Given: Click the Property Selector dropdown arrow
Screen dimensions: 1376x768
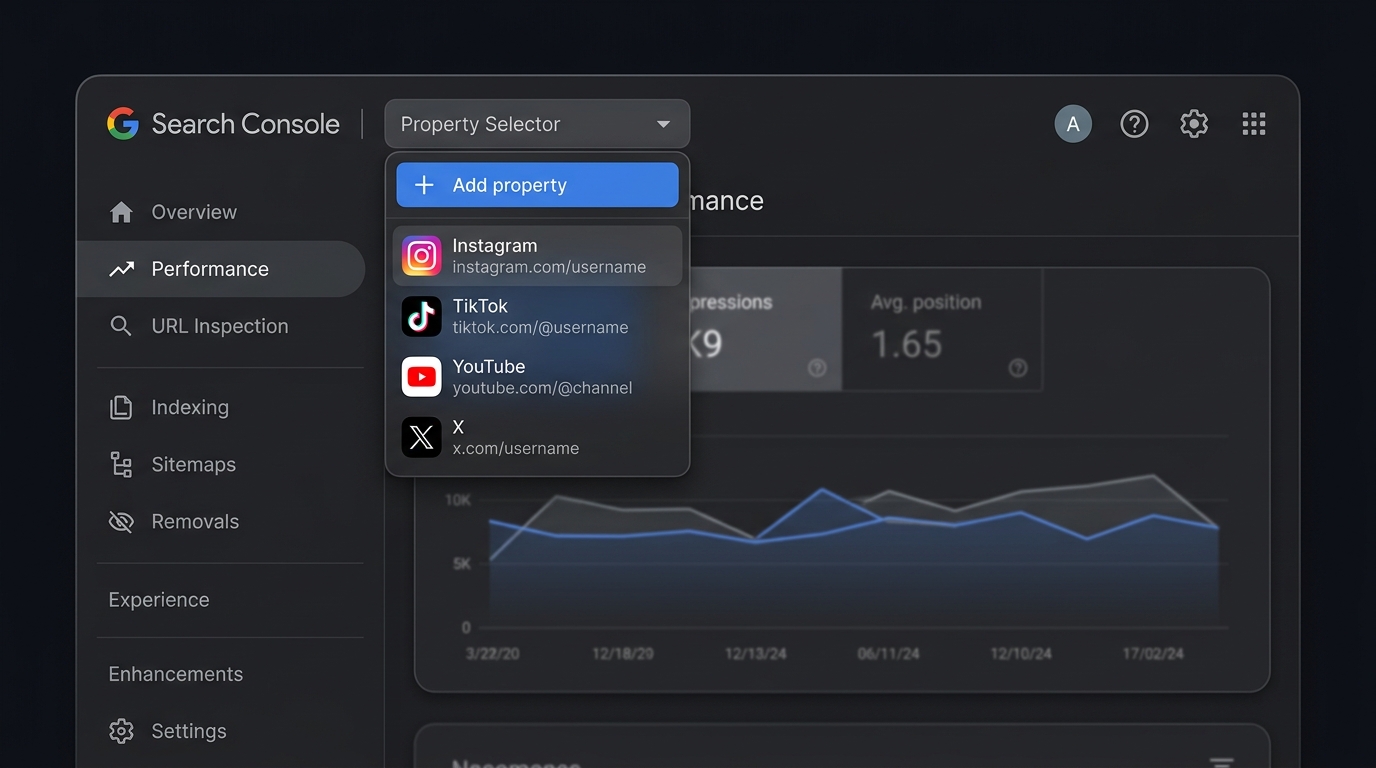Looking at the screenshot, I should [663, 124].
